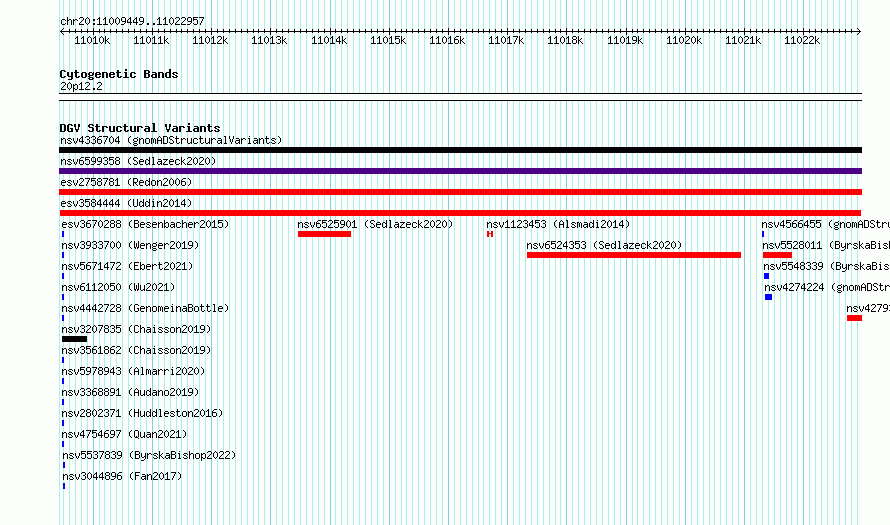Select the red nsv5528011 variant bar
Screen dimensions: 890x525
[x=777, y=255]
